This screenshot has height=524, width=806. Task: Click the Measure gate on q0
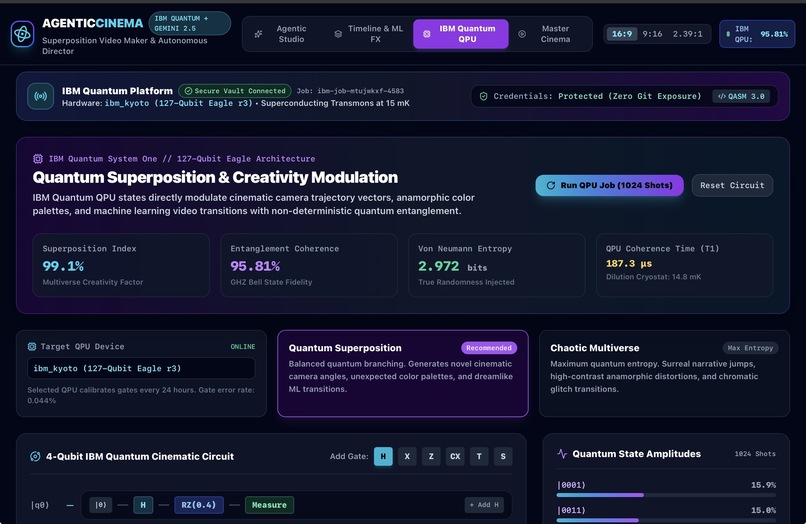coord(269,505)
